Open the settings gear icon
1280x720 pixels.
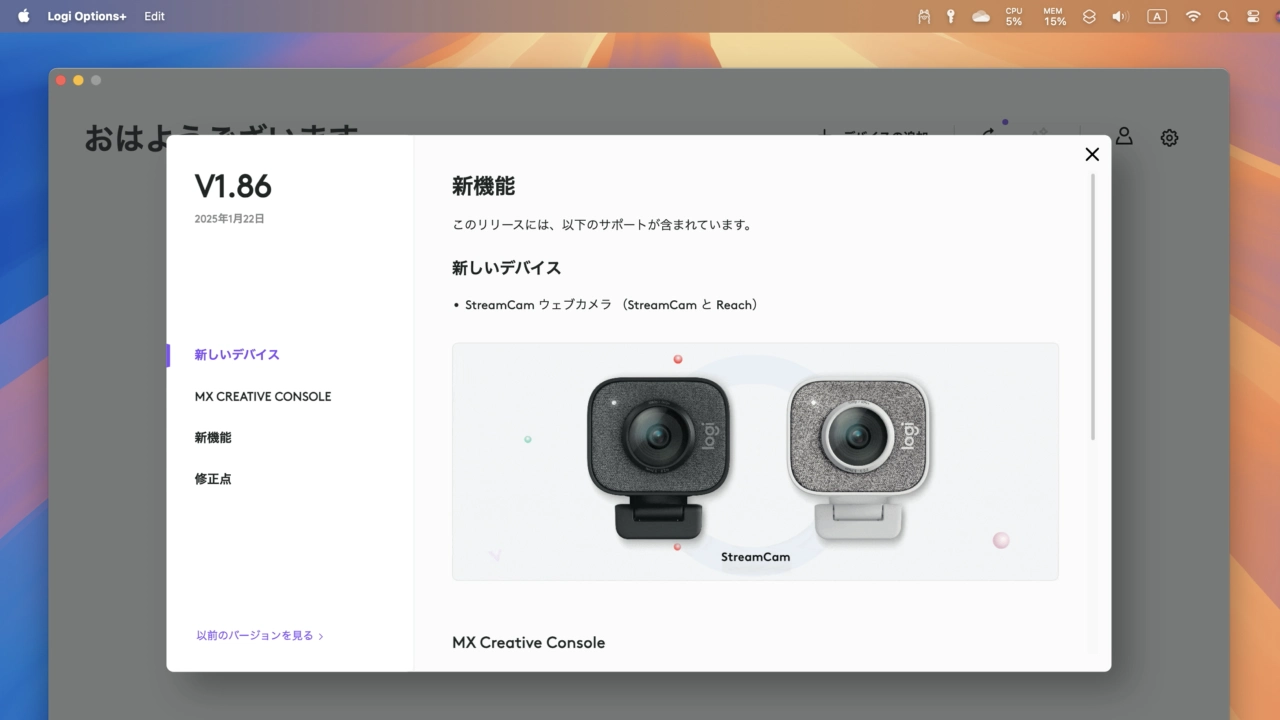tap(1169, 138)
